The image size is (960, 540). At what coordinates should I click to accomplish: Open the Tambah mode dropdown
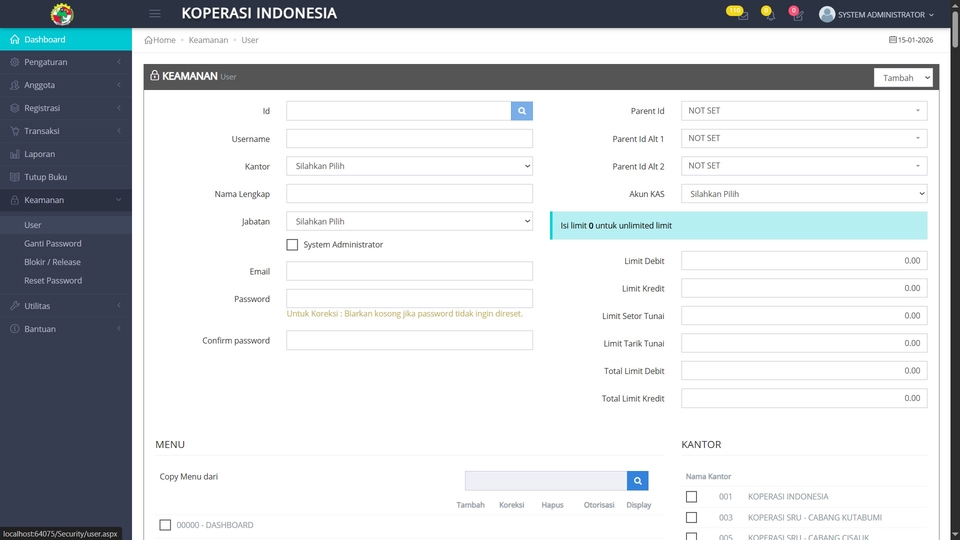pyautogui.click(x=903, y=78)
